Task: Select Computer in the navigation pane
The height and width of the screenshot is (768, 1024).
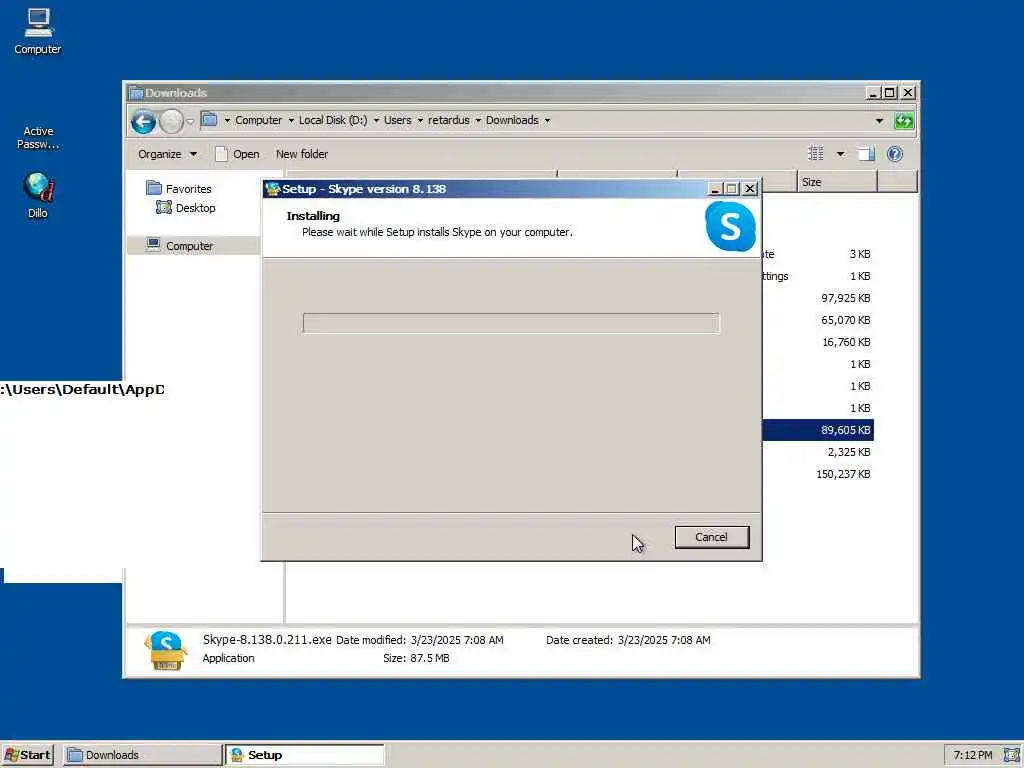Action: (189, 246)
